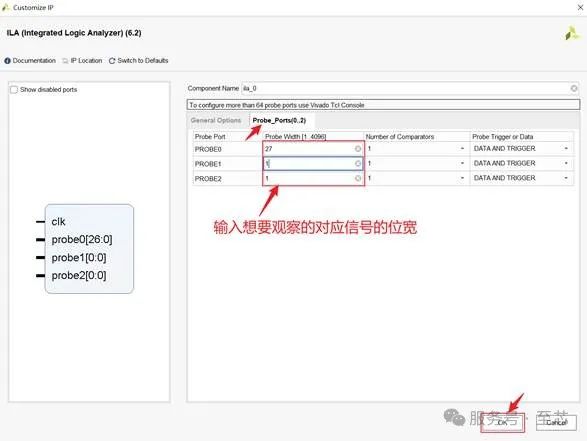The width and height of the screenshot is (587, 441).
Task: Clear the PROBE0 width using its clear icon
Action: point(358,149)
